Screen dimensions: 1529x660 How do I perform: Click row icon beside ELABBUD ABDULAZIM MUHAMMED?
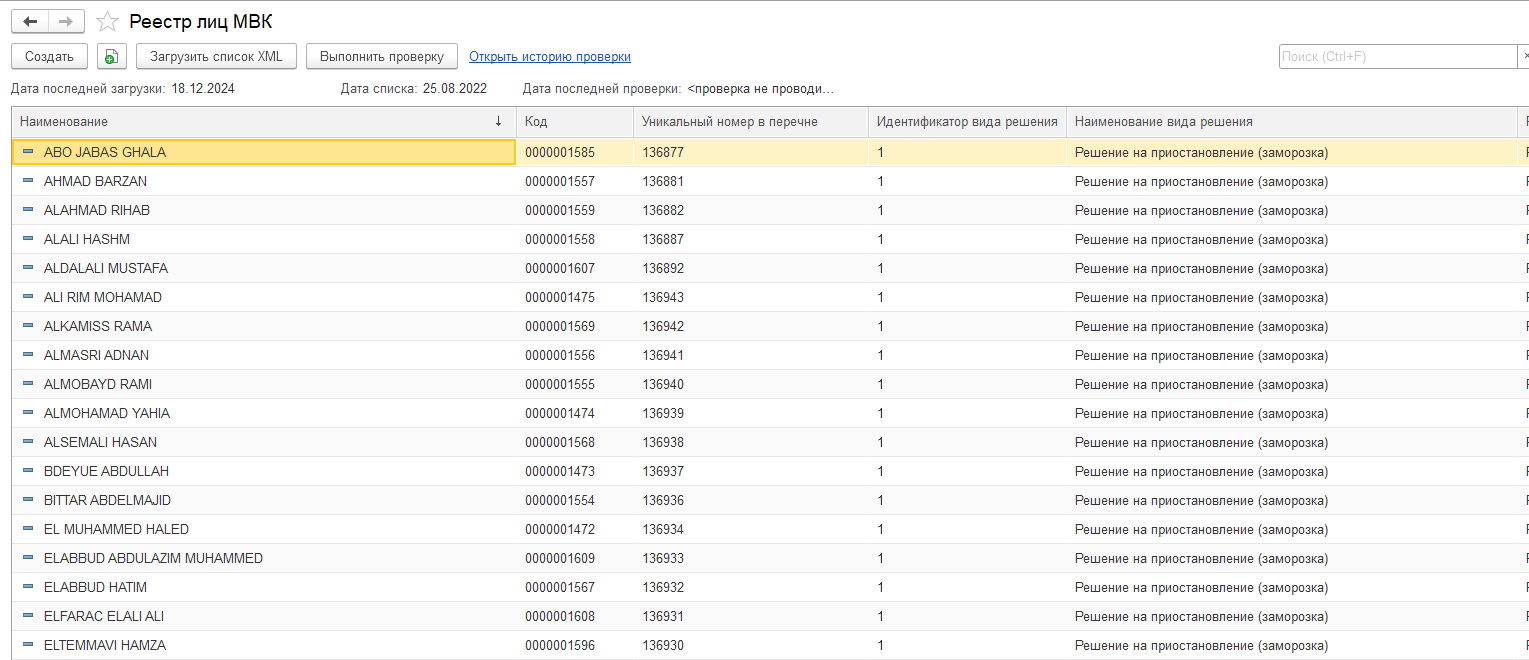[28, 558]
